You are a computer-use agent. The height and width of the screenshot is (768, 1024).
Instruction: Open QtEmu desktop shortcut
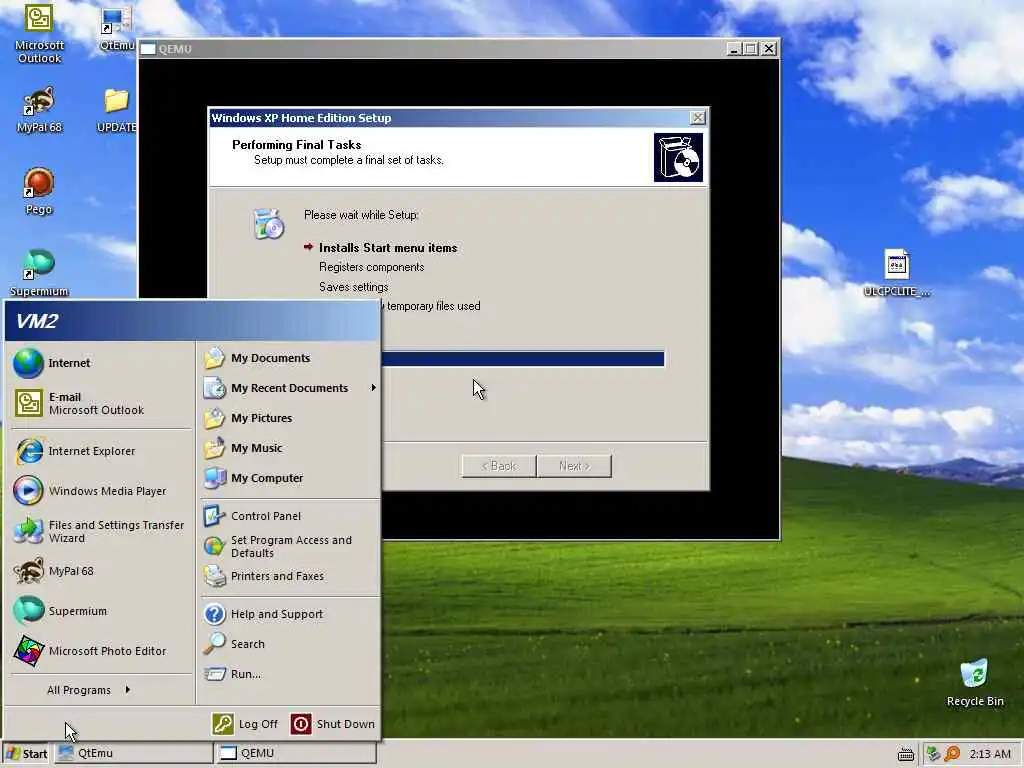[116, 29]
